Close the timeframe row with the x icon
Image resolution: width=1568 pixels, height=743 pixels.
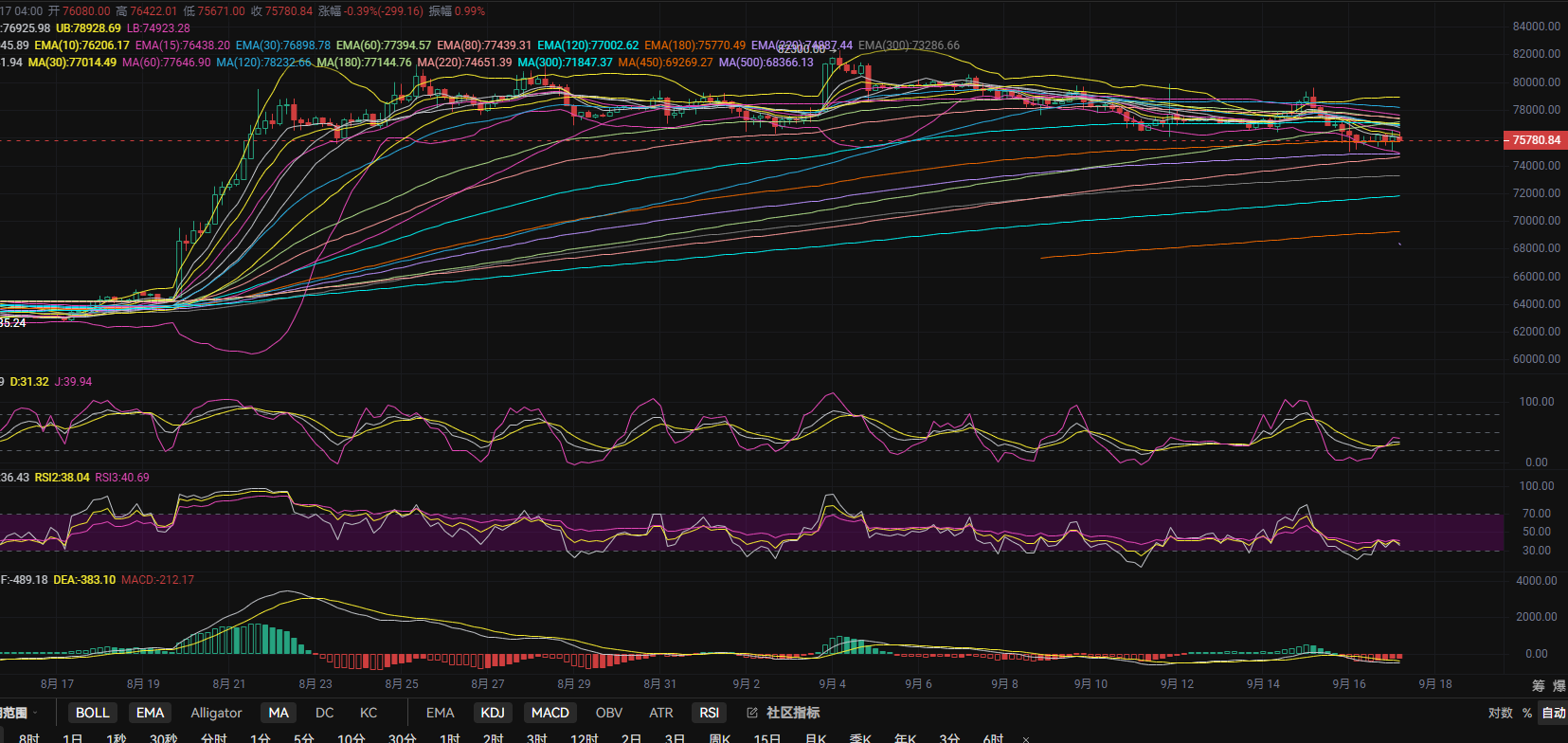point(1026,738)
